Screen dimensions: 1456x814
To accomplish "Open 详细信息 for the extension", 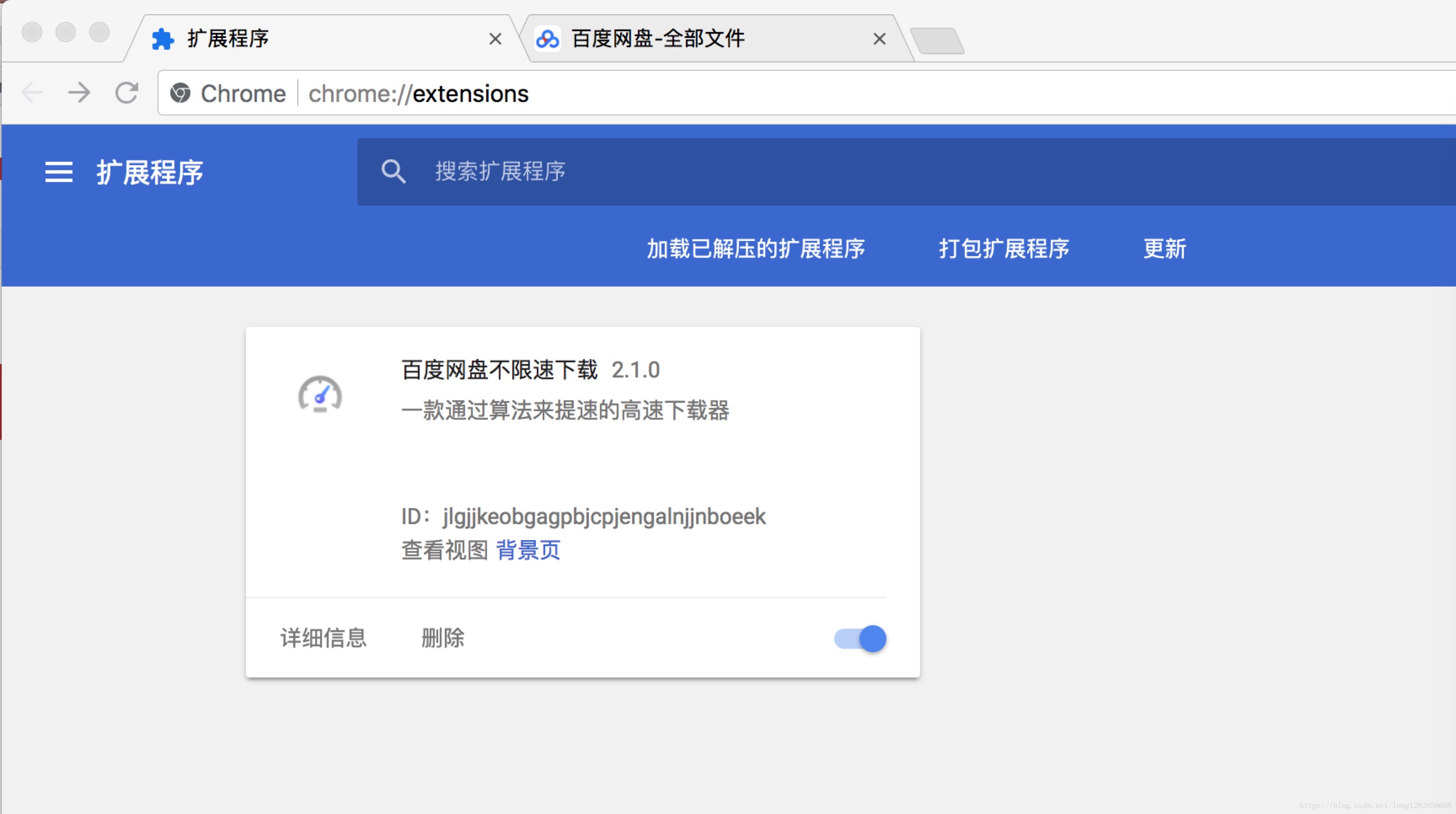I will click(323, 638).
